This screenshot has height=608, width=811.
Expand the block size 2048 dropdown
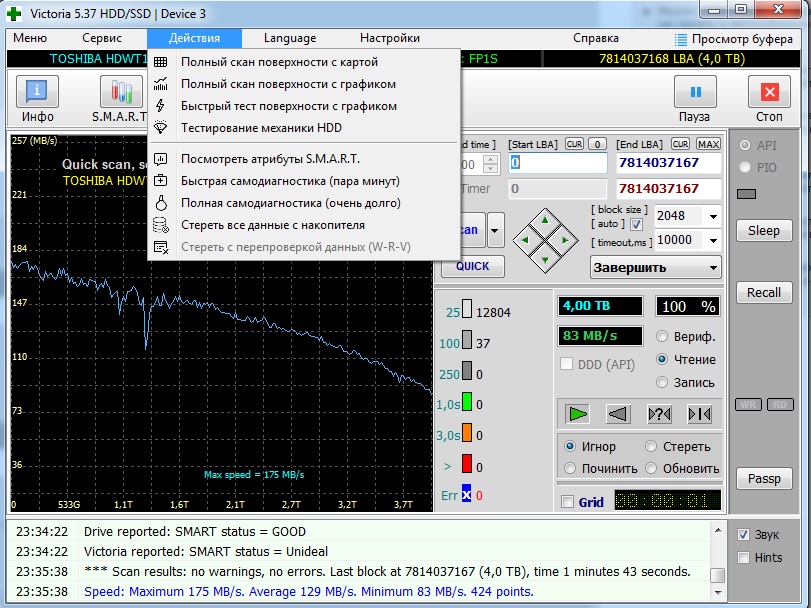coord(713,216)
